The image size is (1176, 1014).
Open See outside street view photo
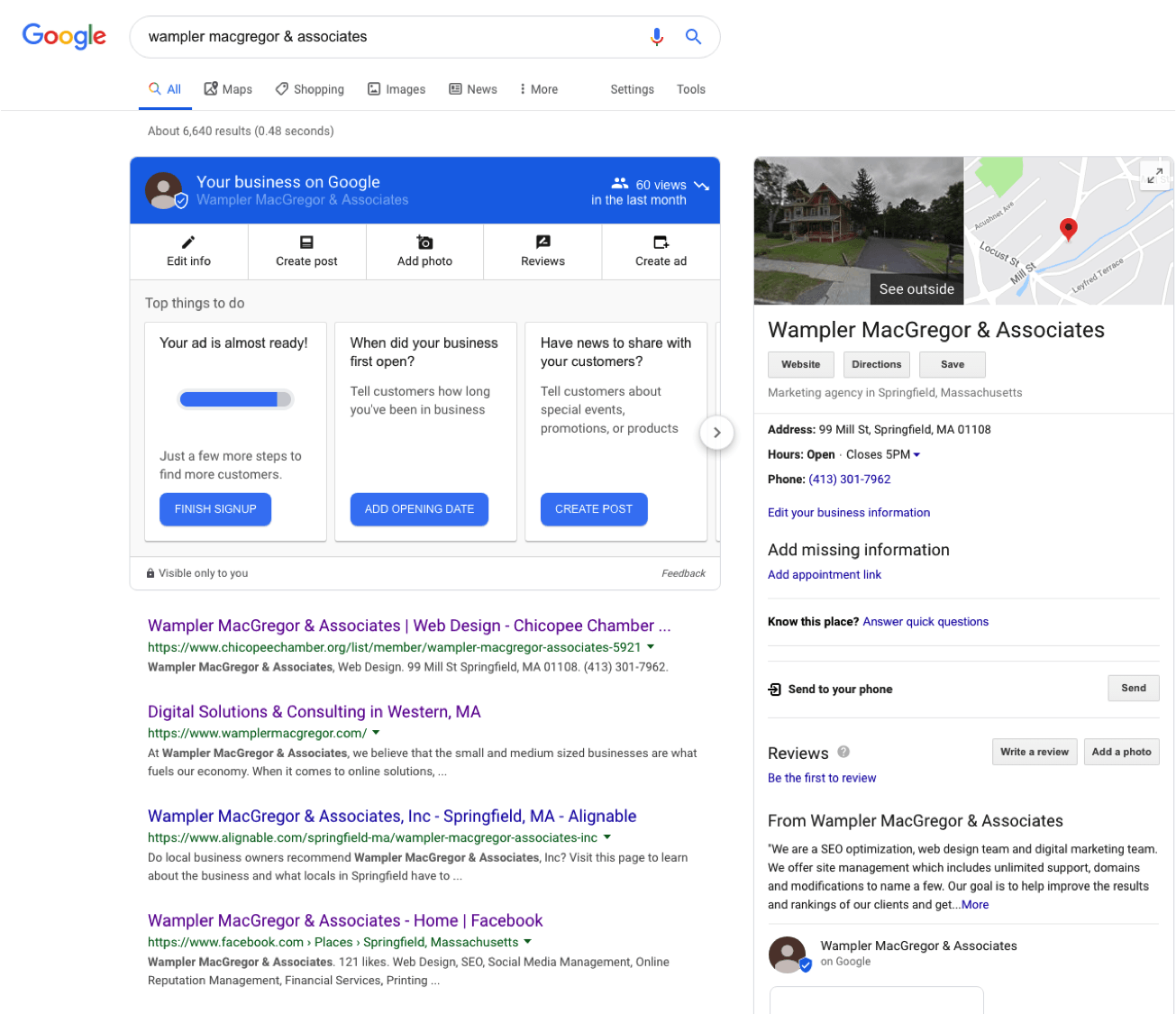859,231
